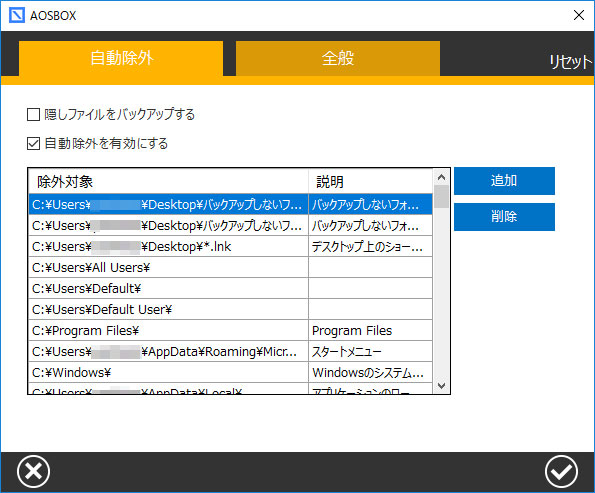Image resolution: width=595 pixels, height=493 pixels.
Task: Select the partially visible AppData¥Local¥ row
Action: 231,389
